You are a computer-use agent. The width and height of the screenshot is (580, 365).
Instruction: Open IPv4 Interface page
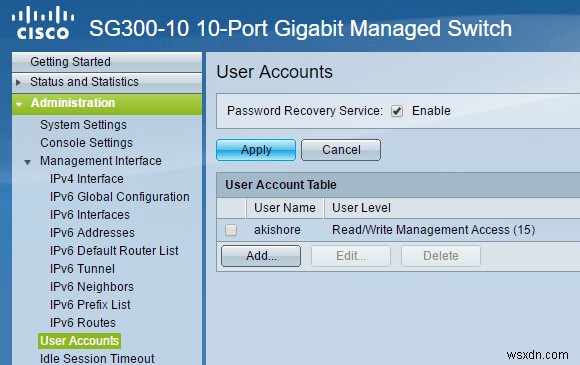point(87,179)
